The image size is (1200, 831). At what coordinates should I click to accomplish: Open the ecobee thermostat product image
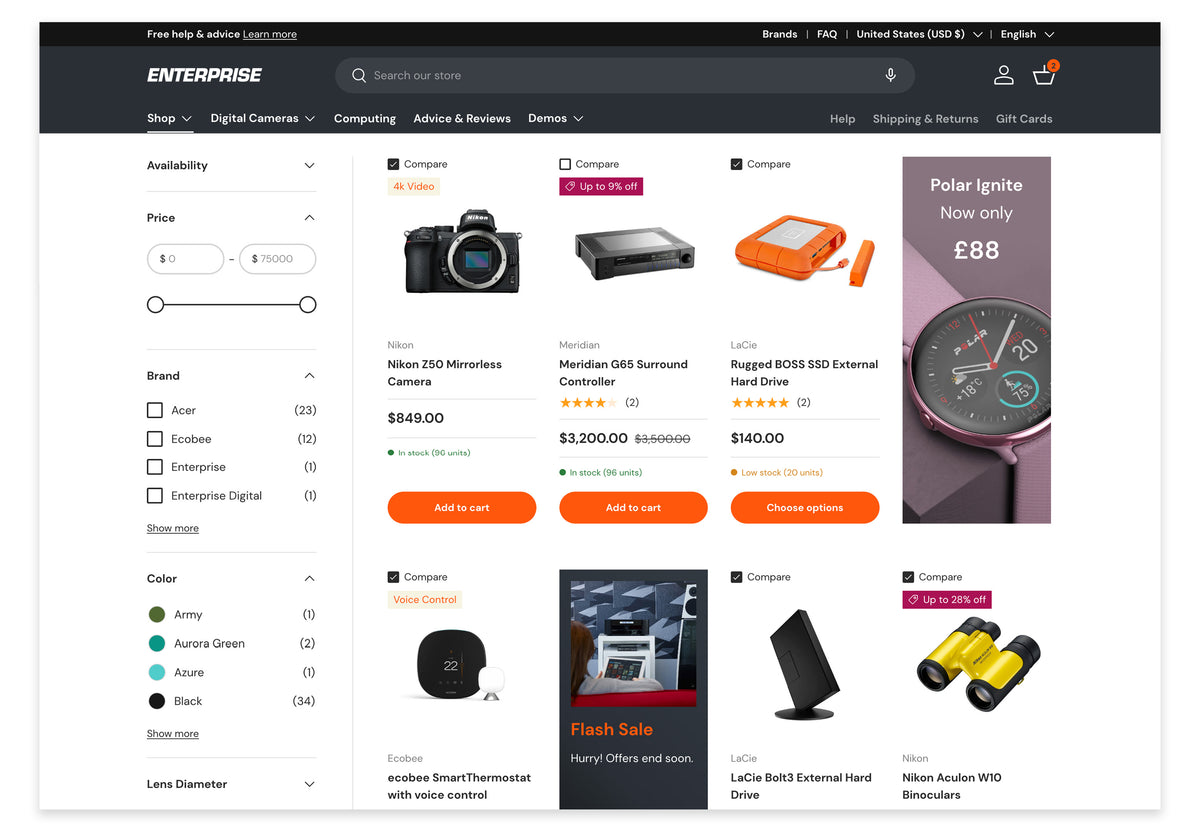pos(462,665)
